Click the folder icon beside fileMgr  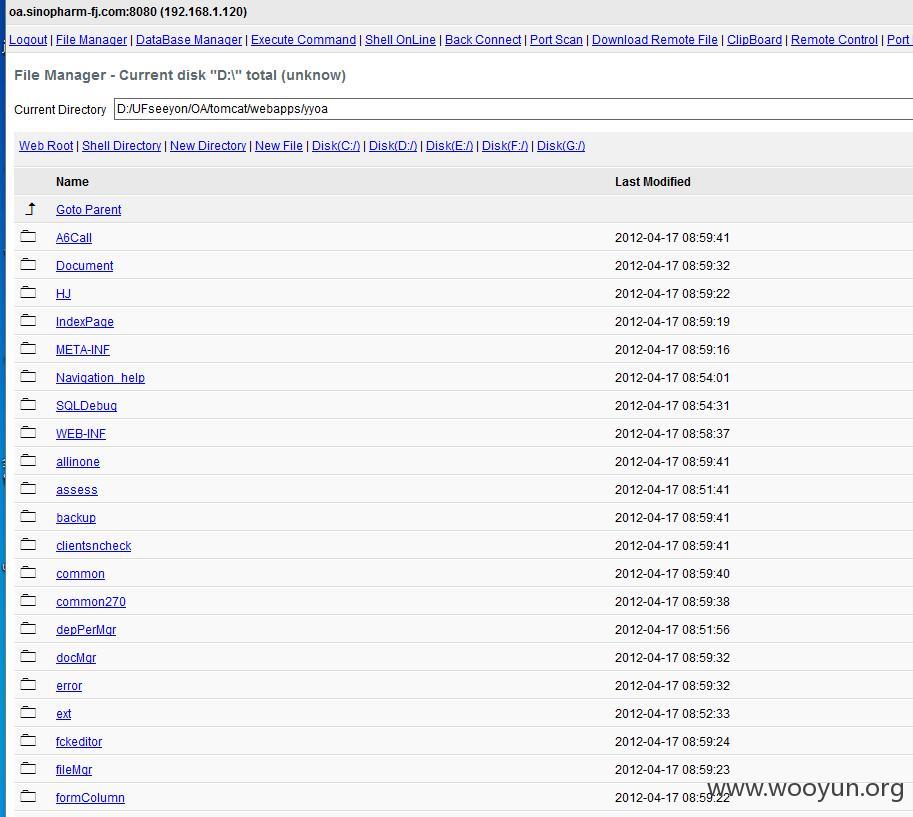tap(28, 768)
